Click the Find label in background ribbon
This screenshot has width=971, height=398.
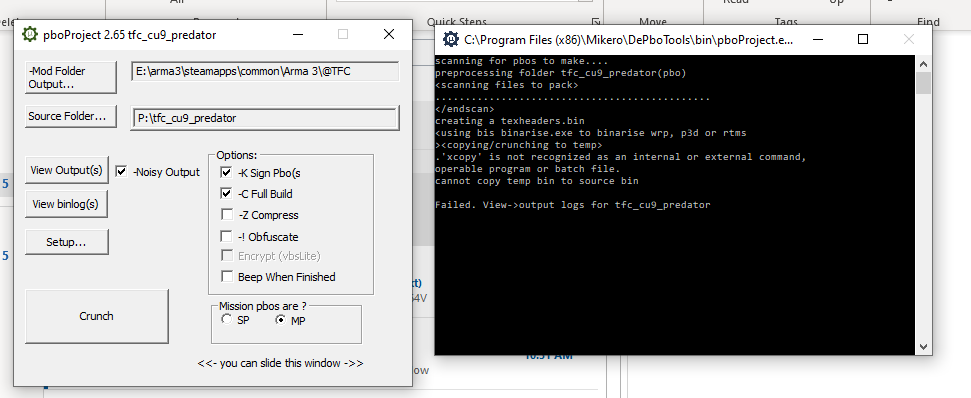(928, 22)
